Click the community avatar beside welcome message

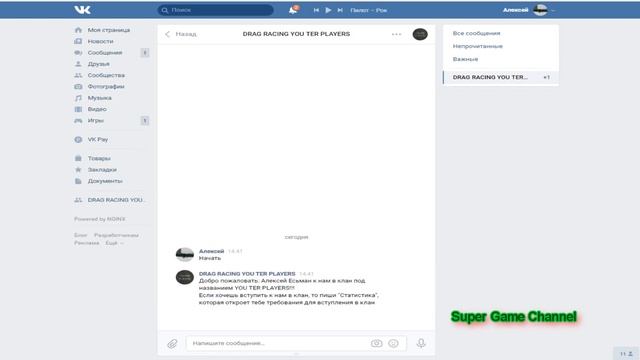pos(184,277)
